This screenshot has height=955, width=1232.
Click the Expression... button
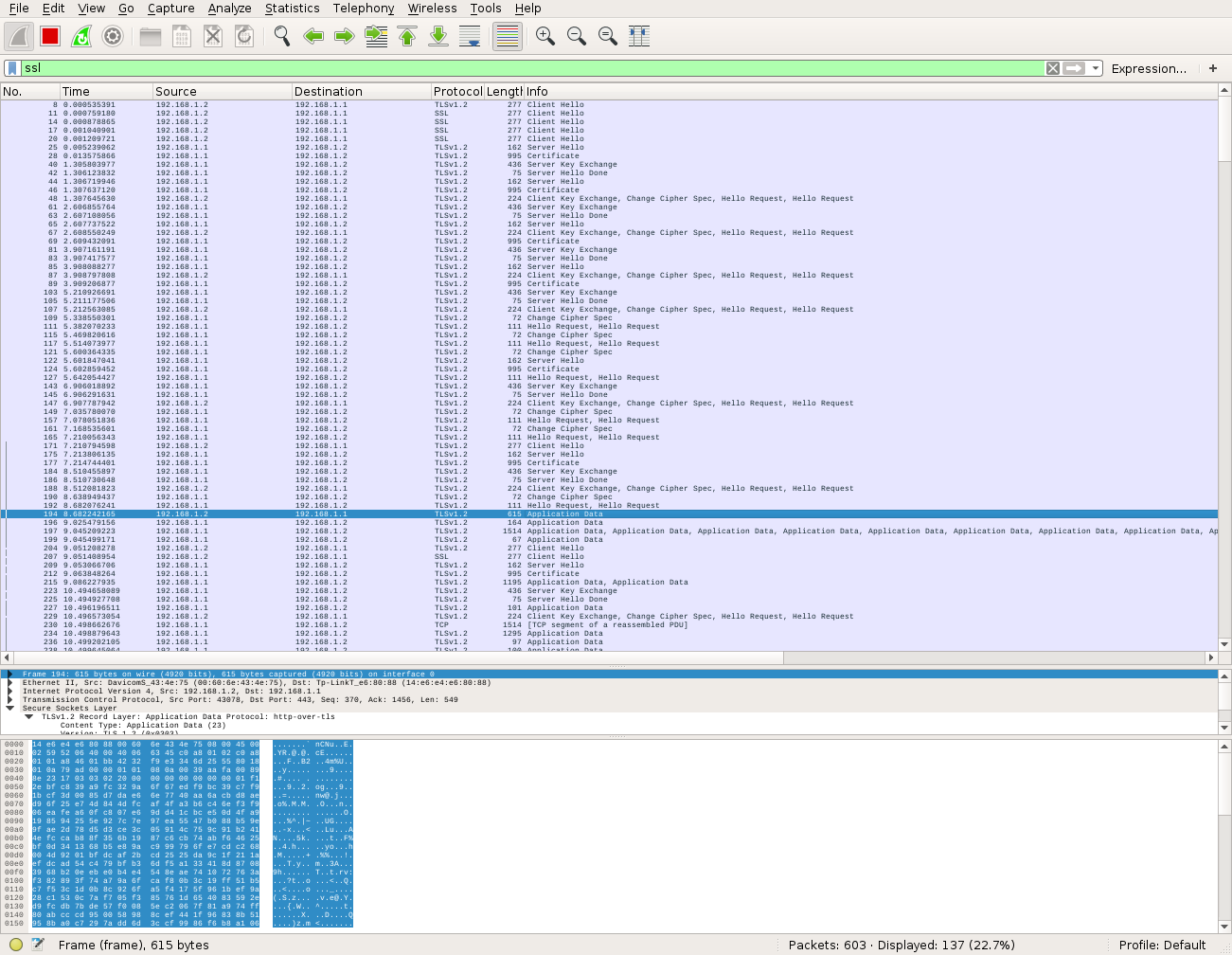[x=1149, y=68]
